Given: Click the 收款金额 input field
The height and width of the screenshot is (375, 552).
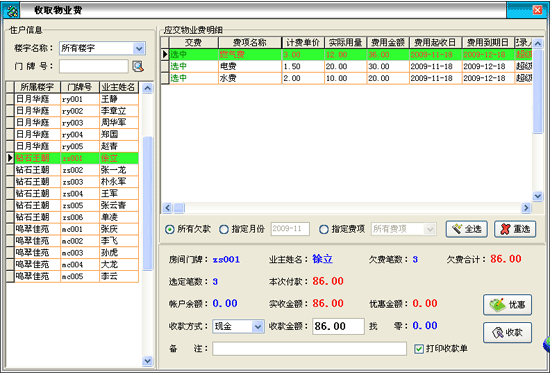Looking at the screenshot, I should (x=338, y=326).
